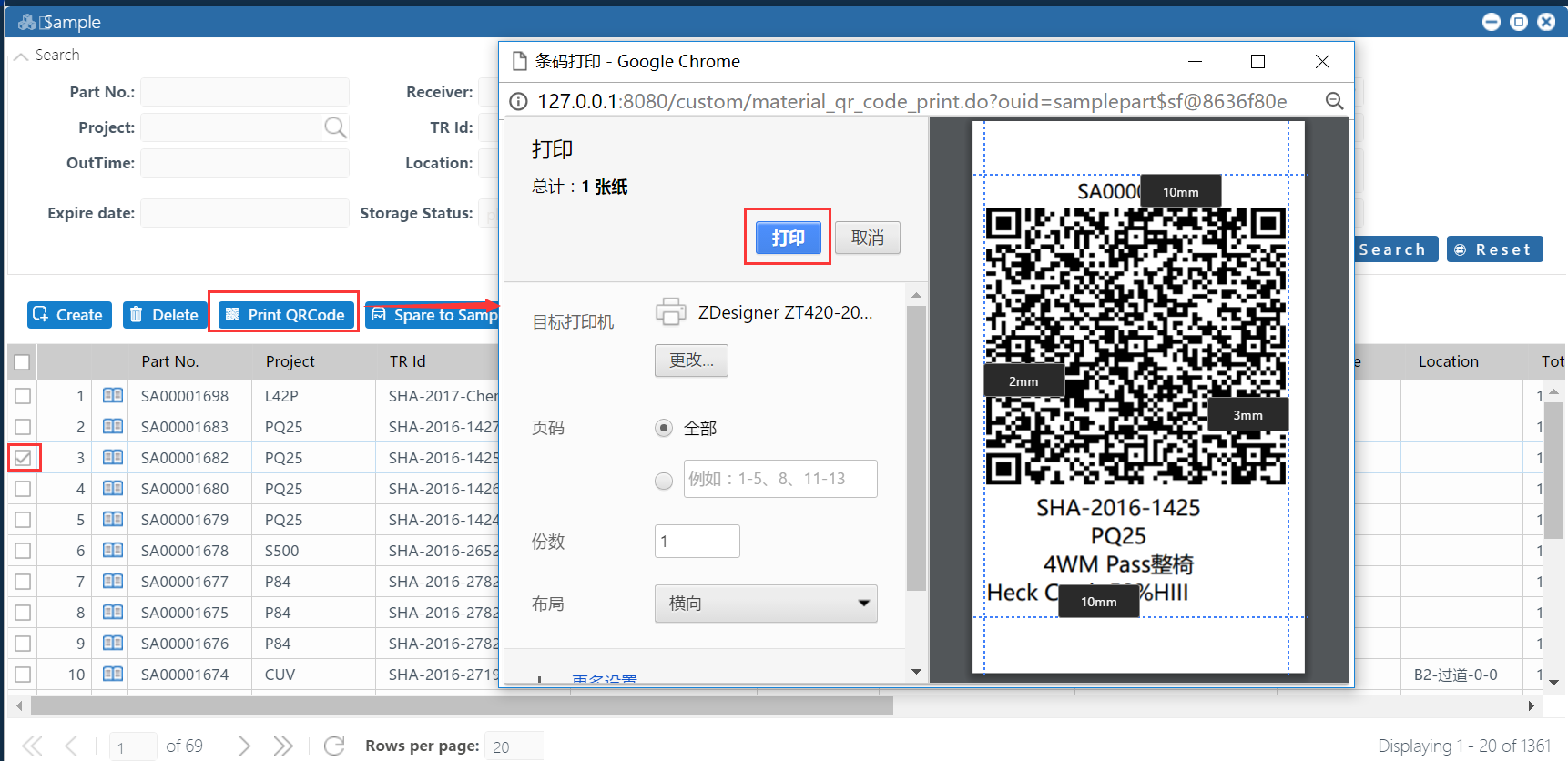
Task: Sort by the Part No. column header
Action: pyautogui.click(x=170, y=361)
